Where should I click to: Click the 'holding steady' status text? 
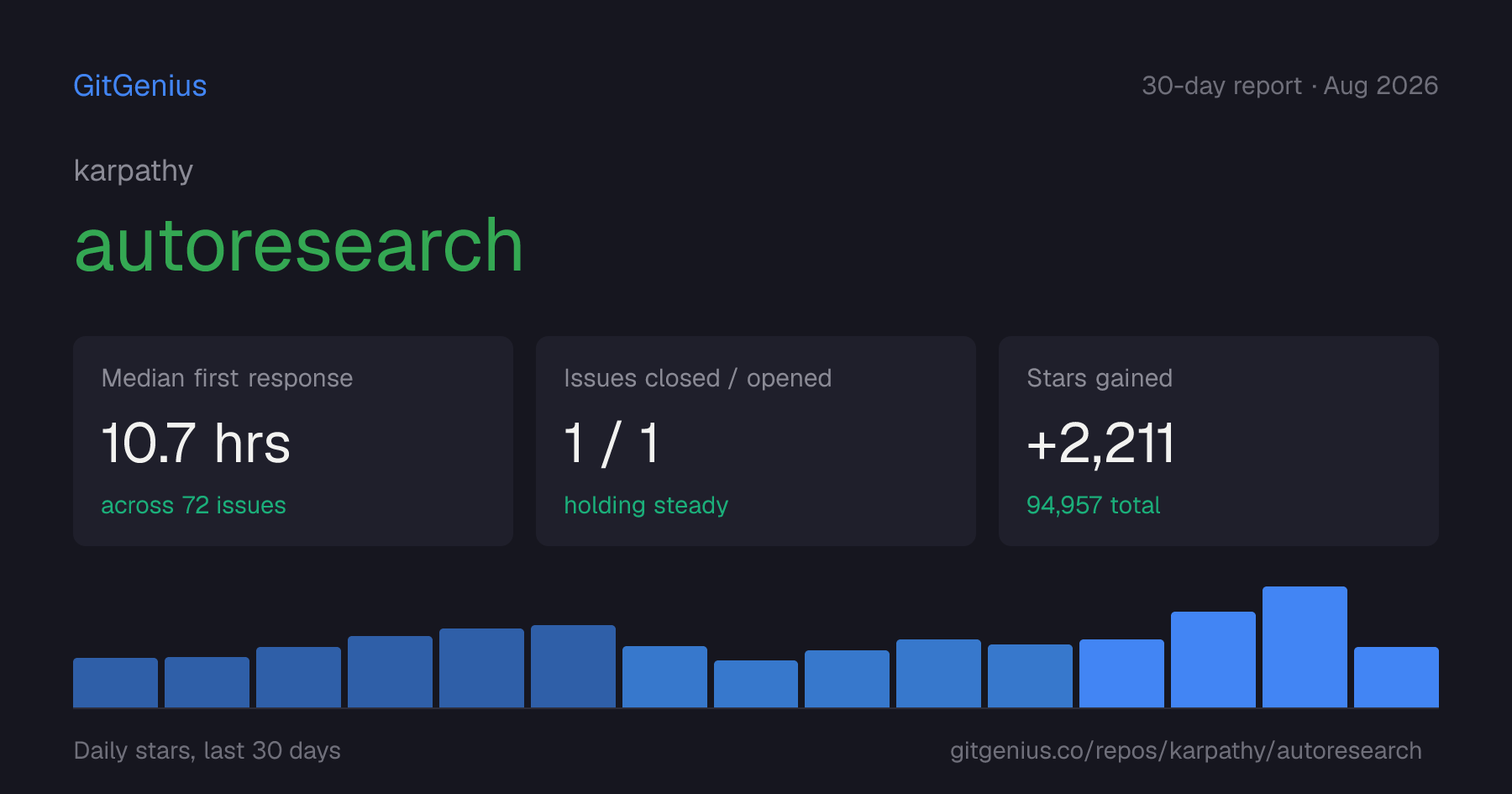point(646,505)
